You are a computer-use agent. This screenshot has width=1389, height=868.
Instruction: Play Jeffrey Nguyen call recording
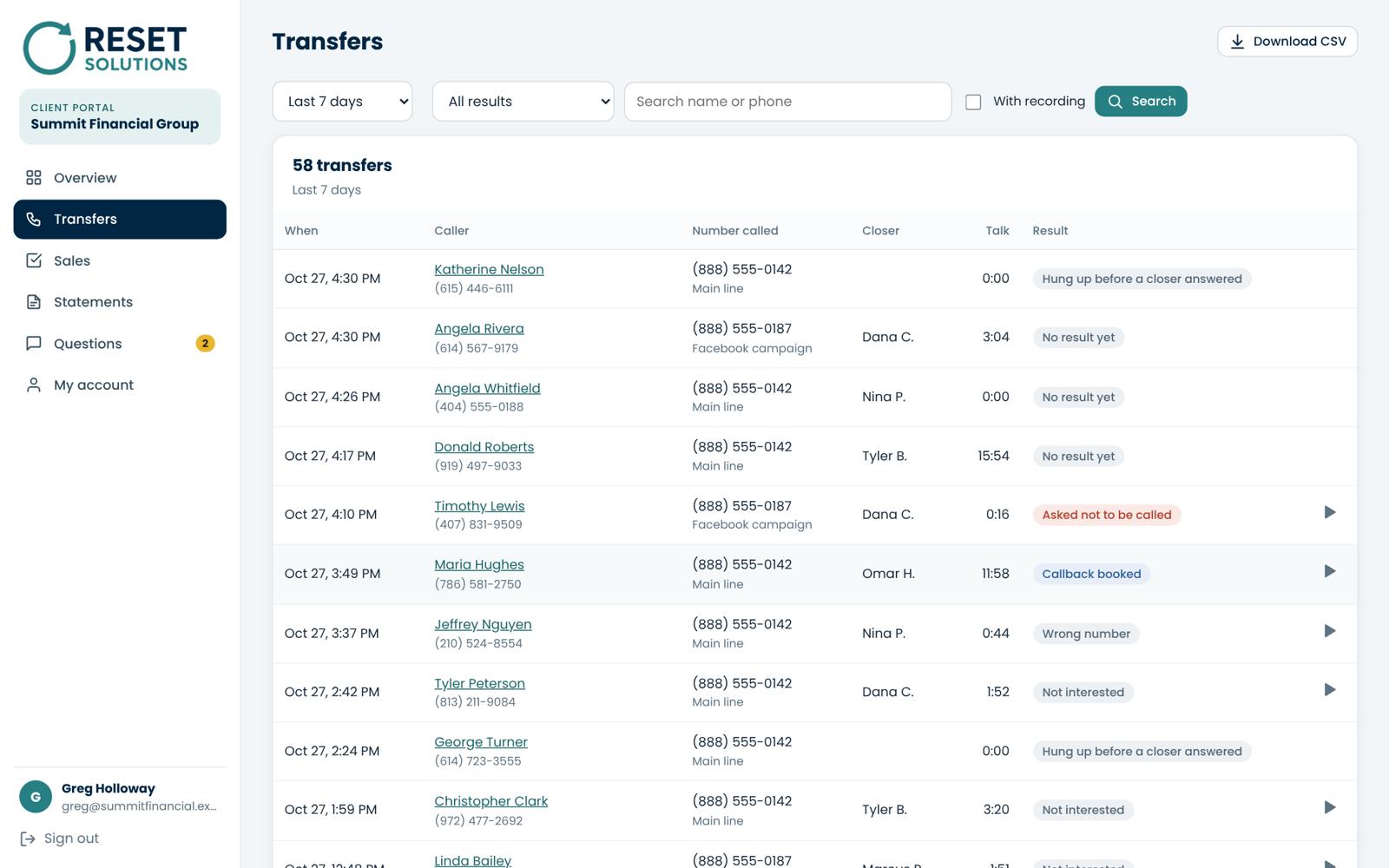coord(1329,632)
